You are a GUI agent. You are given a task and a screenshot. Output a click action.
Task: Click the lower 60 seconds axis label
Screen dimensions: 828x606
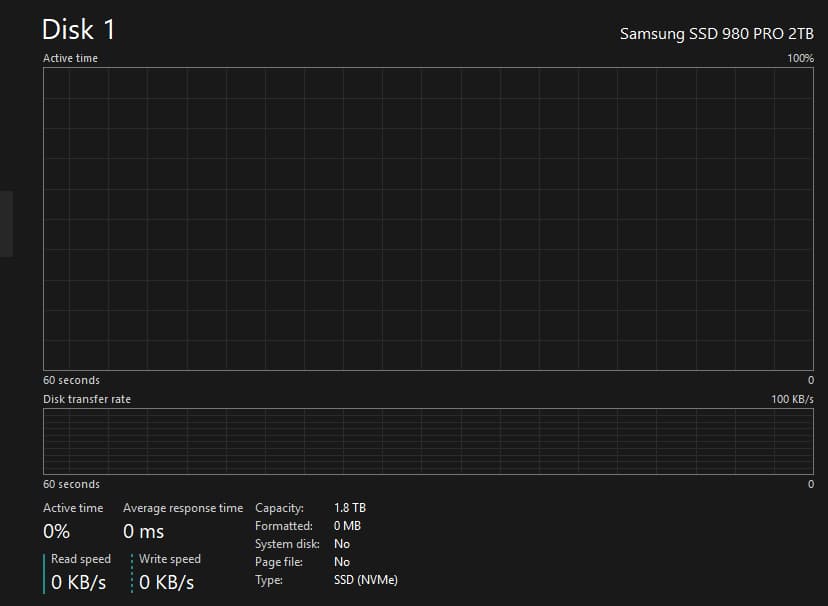pyautogui.click(x=72, y=483)
